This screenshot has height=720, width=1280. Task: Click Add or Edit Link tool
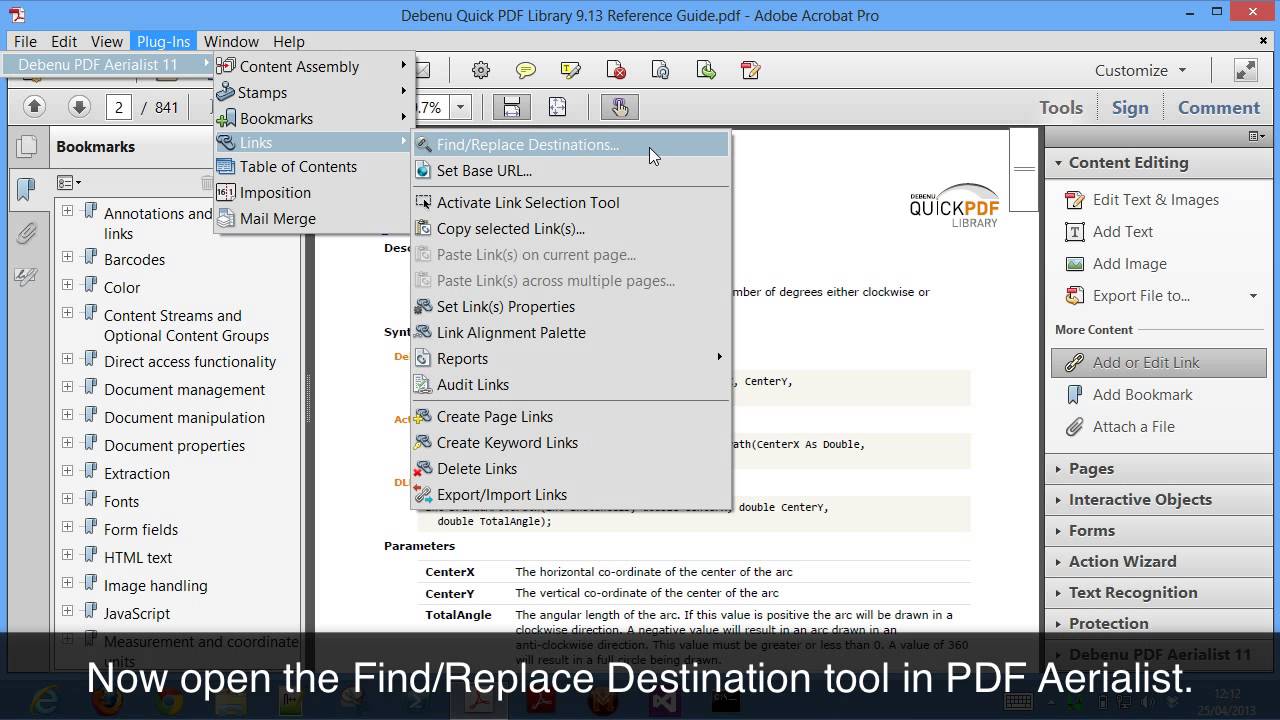click(x=1159, y=362)
